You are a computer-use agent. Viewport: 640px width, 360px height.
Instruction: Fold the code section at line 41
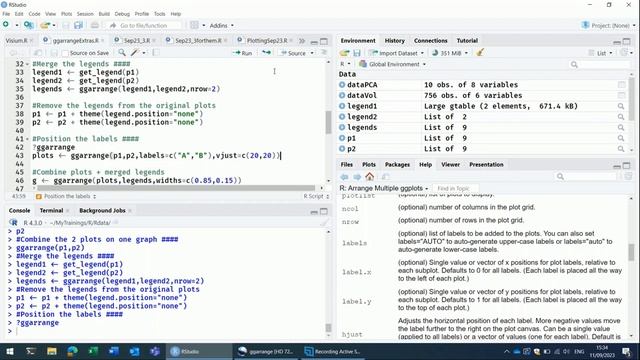(27, 139)
